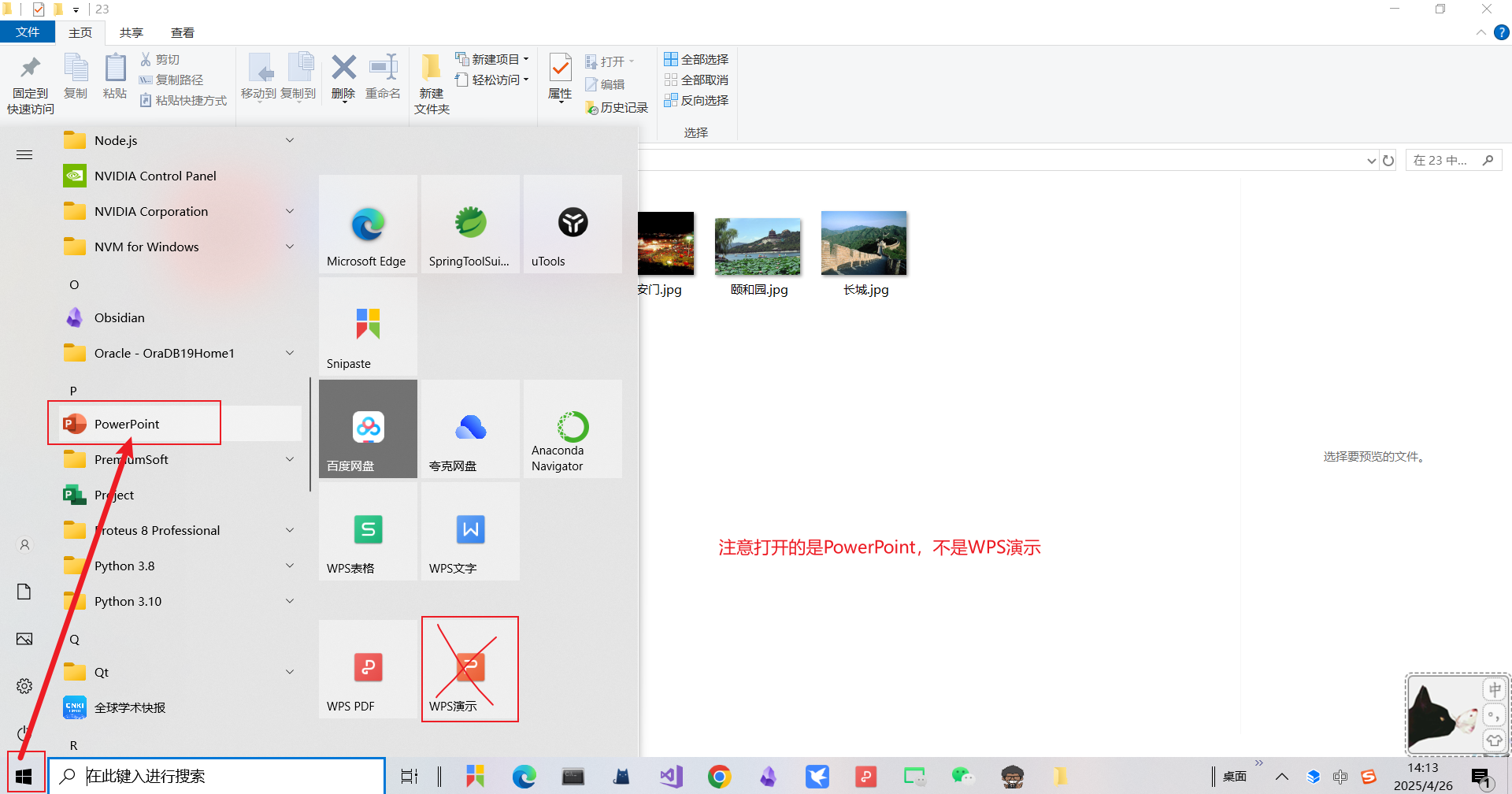Refresh the Explorer address bar
Screen dimensions: 1512x794
[1388, 161]
